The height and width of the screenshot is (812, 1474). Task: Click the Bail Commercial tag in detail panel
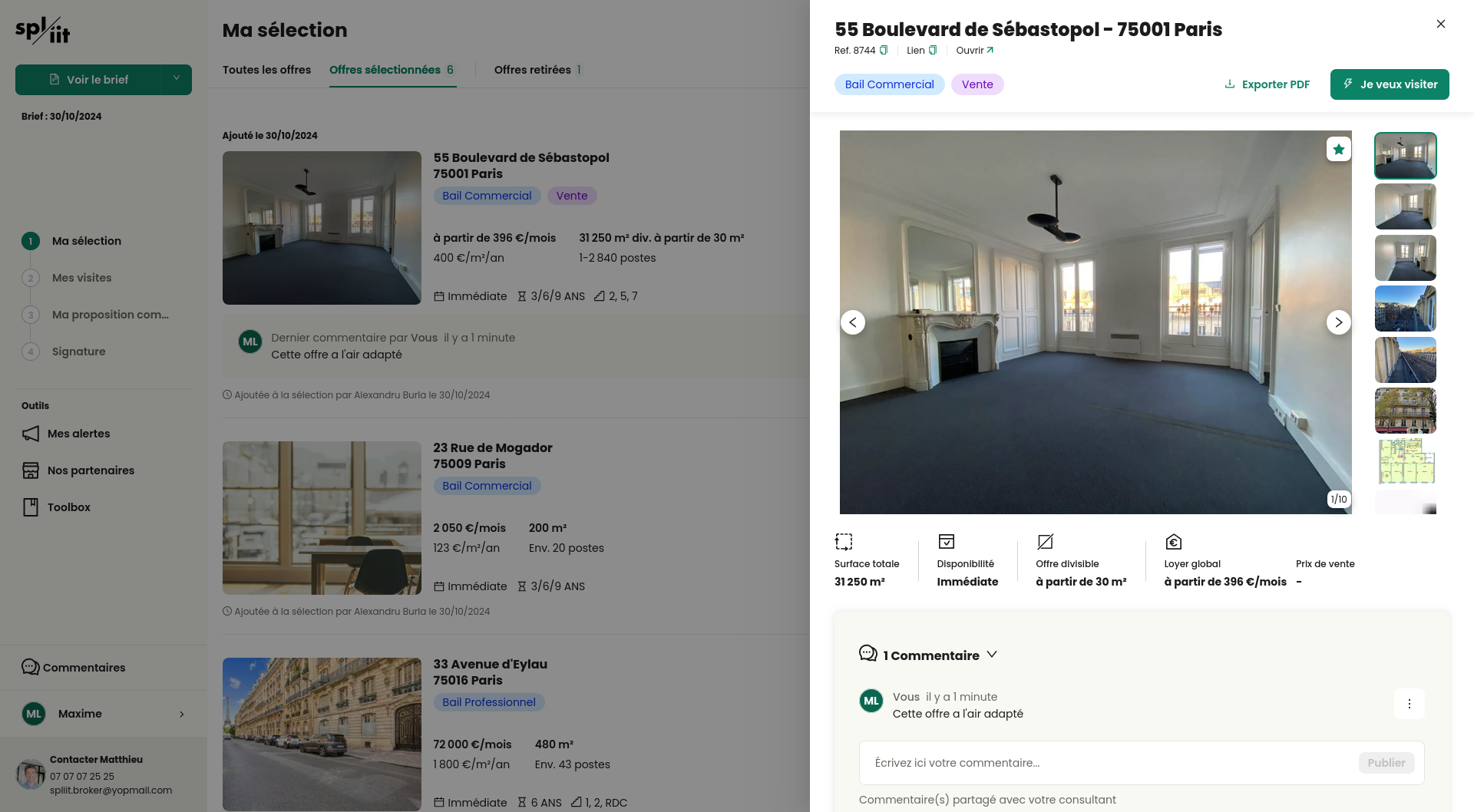(890, 84)
